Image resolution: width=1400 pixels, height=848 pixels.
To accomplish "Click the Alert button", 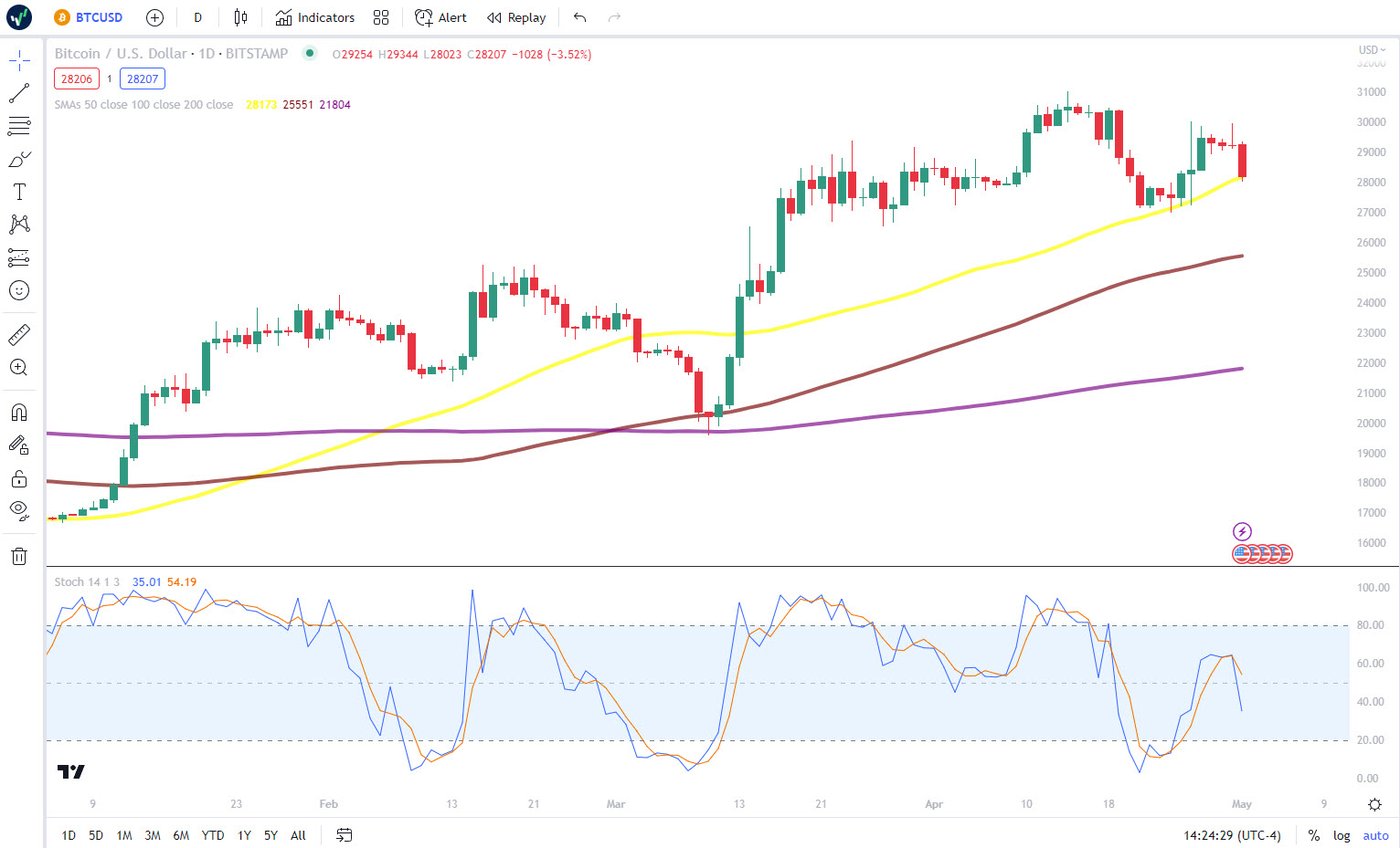I will click(x=441, y=17).
